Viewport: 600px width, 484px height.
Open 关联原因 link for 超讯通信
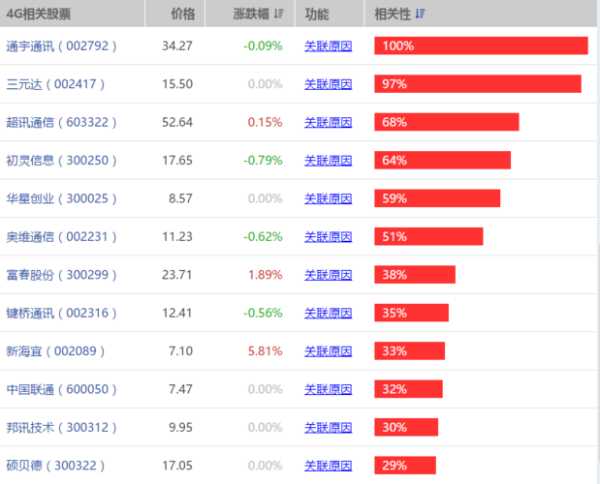tap(328, 122)
